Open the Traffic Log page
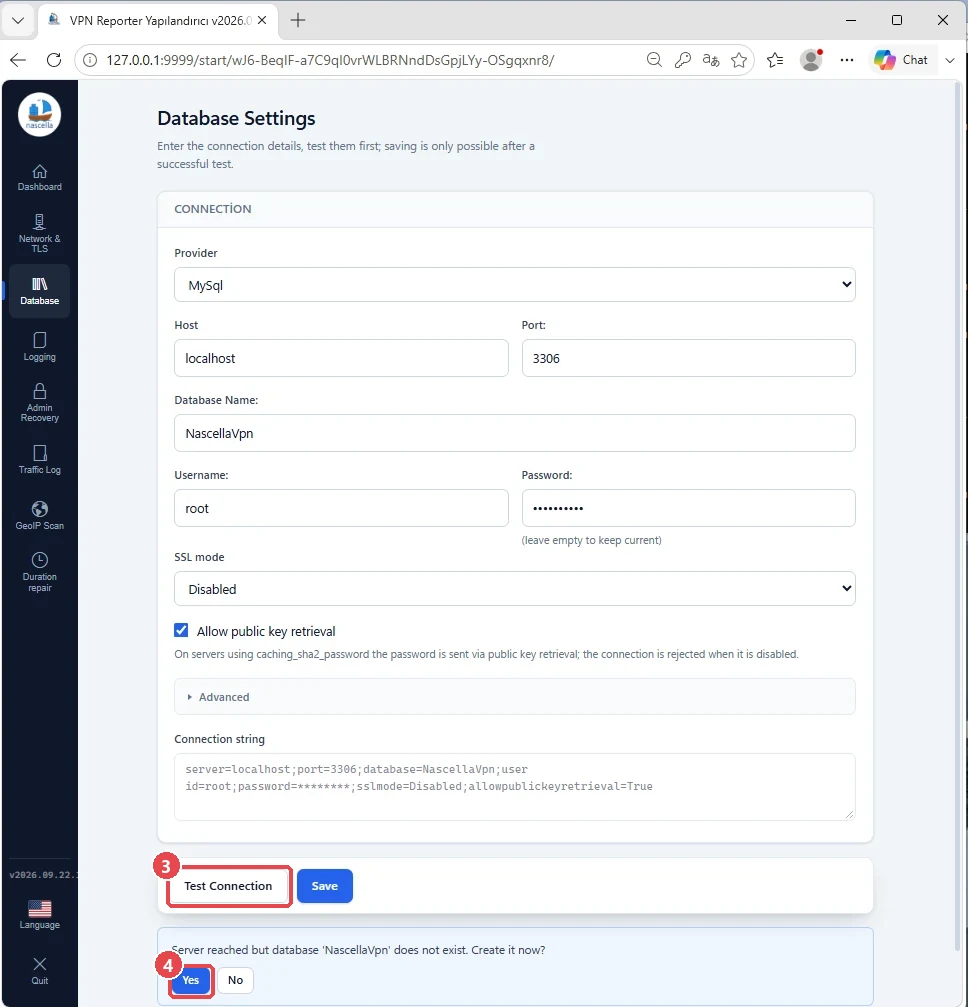 (x=39, y=460)
